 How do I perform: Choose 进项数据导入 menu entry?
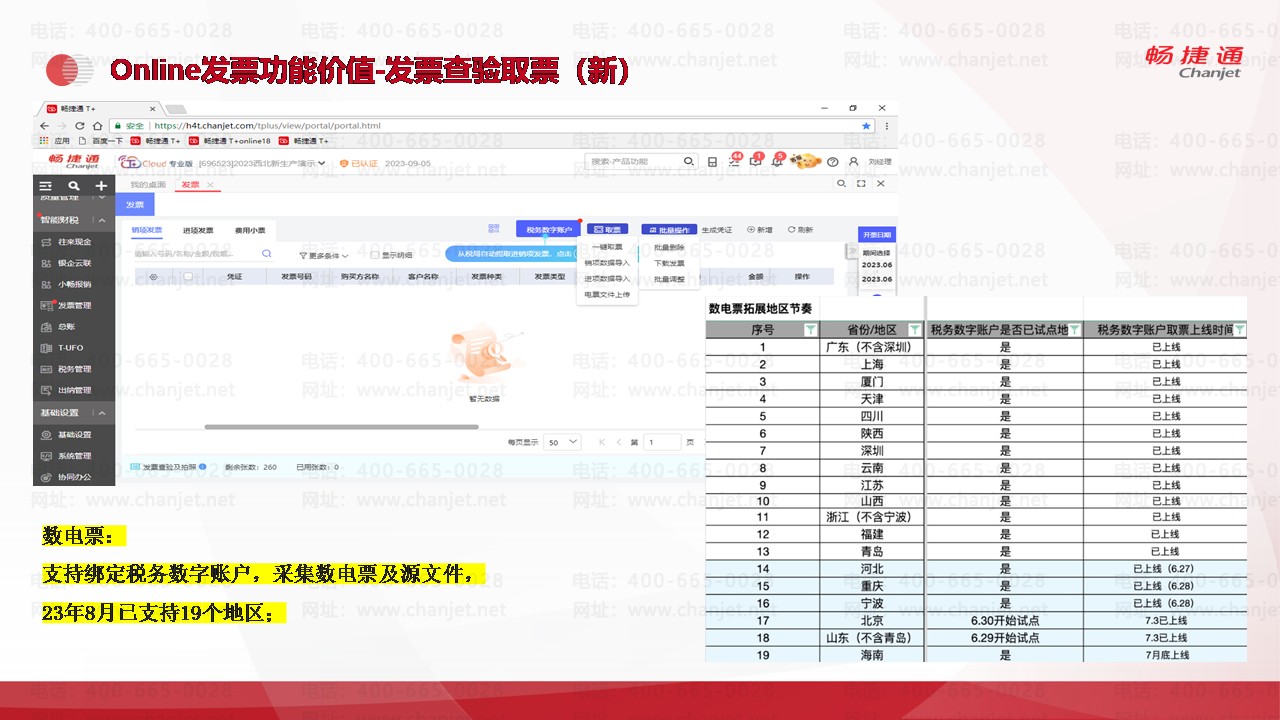pyautogui.click(x=608, y=279)
